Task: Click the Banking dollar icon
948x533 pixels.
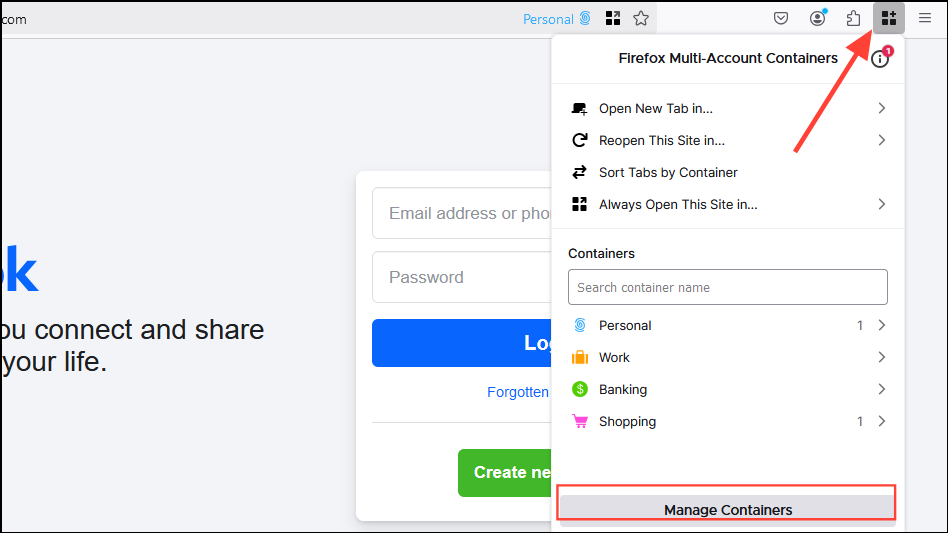Action: pos(580,389)
